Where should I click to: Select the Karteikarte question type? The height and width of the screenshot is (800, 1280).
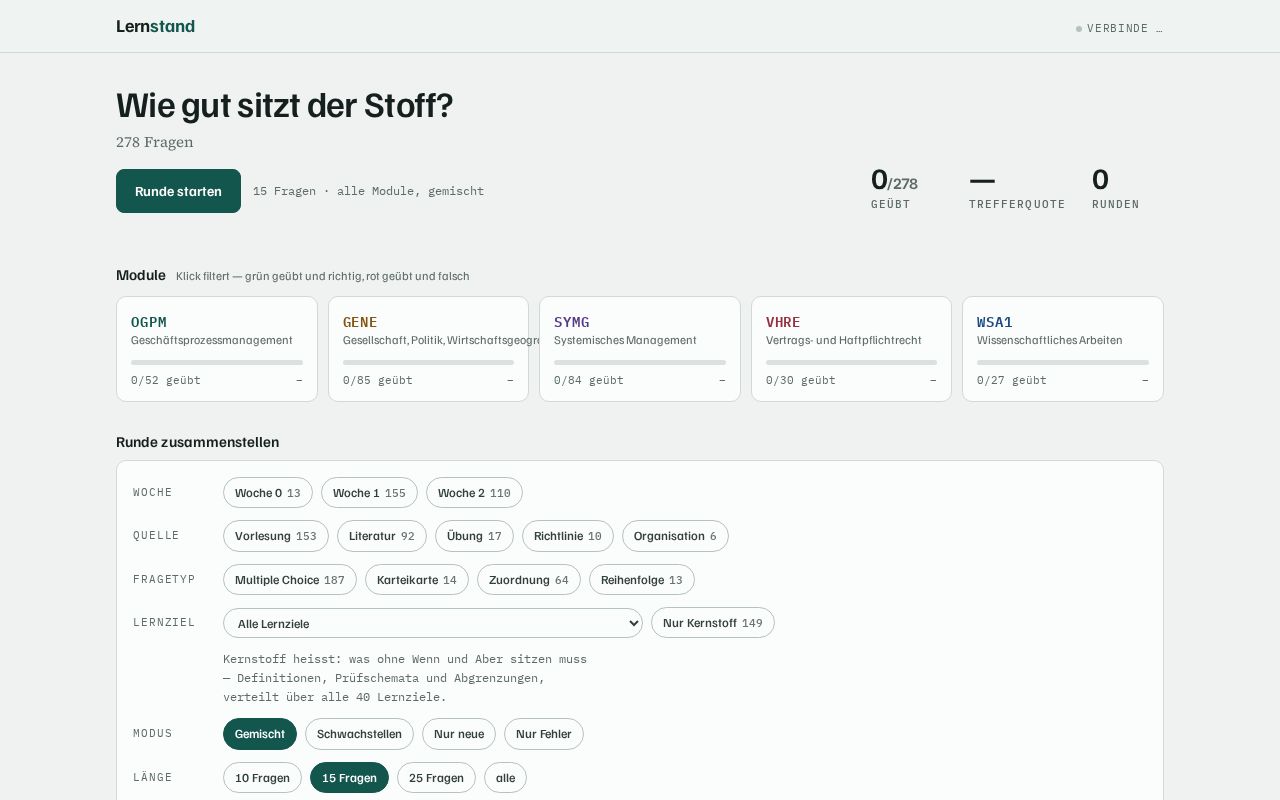pos(417,580)
